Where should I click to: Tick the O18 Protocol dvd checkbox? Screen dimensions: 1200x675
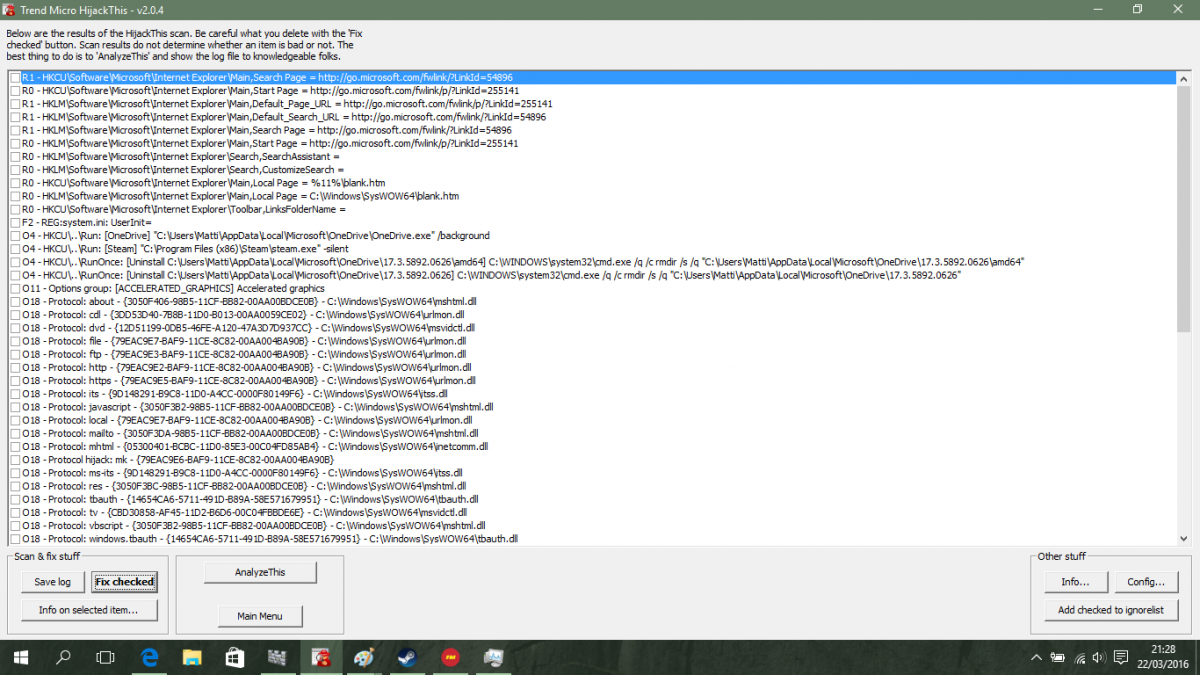pyautogui.click(x=14, y=328)
